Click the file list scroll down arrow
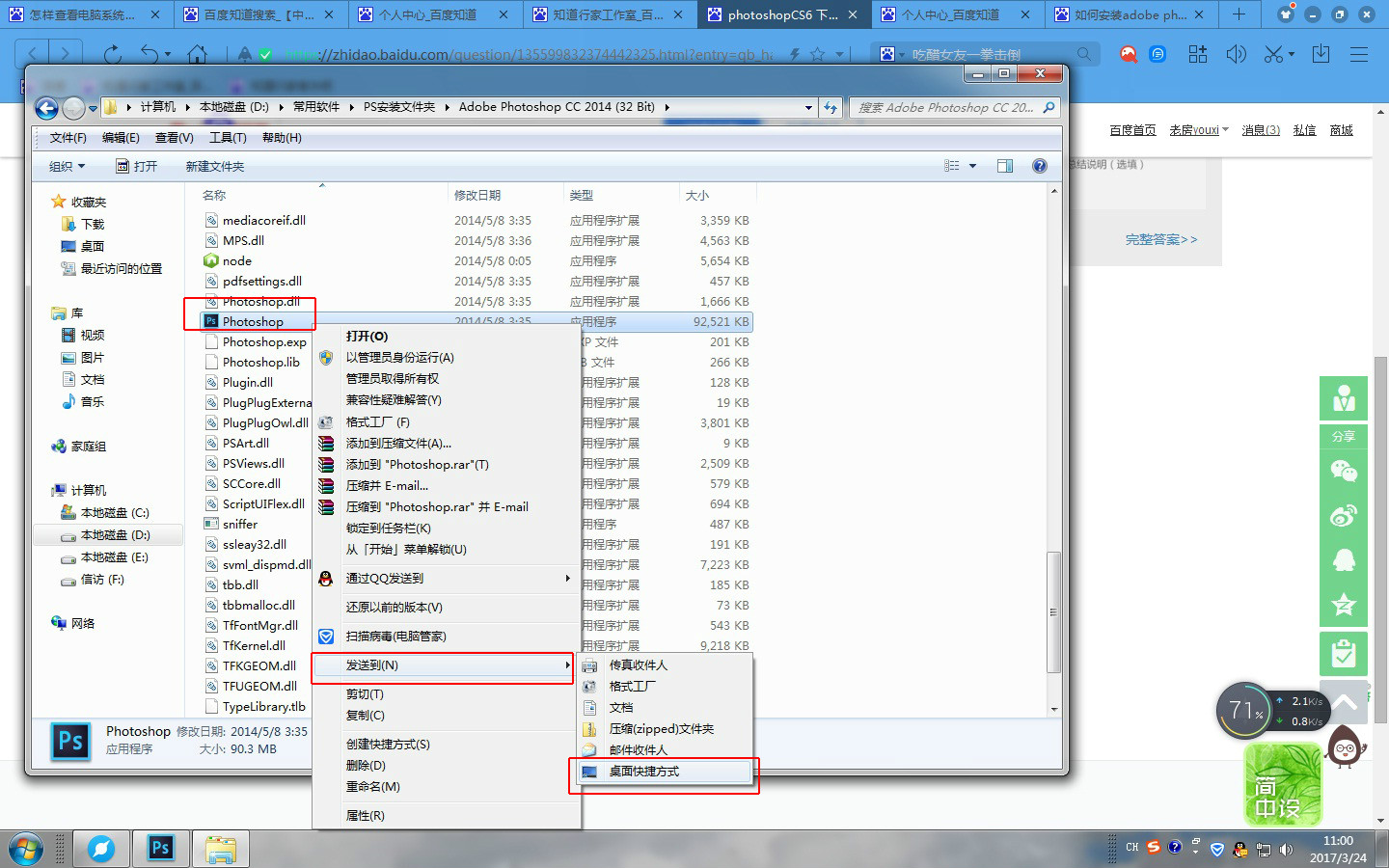Image resolution: width=1389 pixels, height=868 pixels. [1053, 709]
